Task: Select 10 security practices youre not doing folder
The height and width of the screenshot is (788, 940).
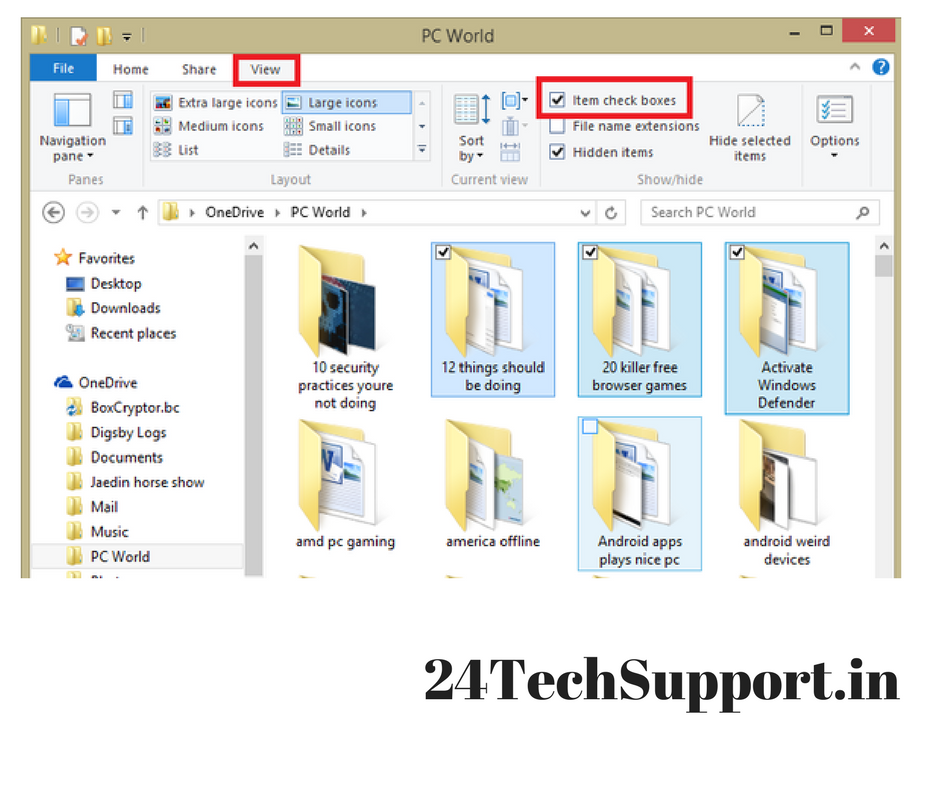Action: [x=345, y=329]
